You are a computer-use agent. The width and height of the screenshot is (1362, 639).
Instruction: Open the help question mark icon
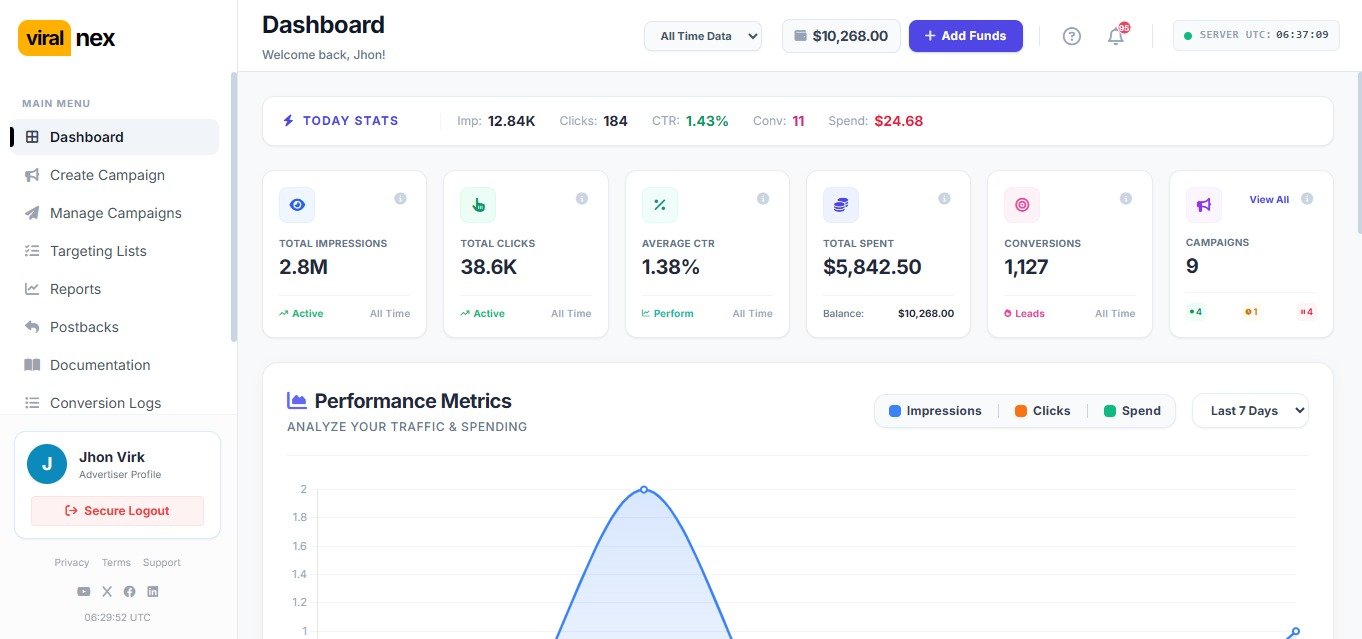pos(1072,36)
